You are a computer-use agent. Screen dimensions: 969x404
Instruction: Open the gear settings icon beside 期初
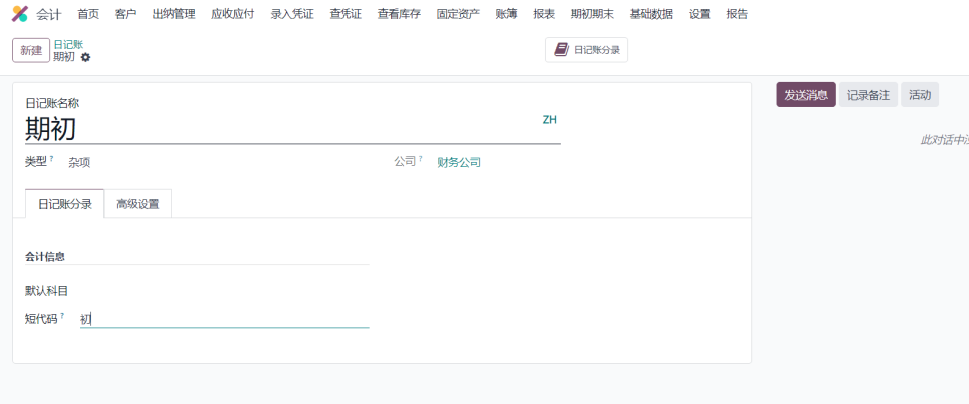coord(85,57)
